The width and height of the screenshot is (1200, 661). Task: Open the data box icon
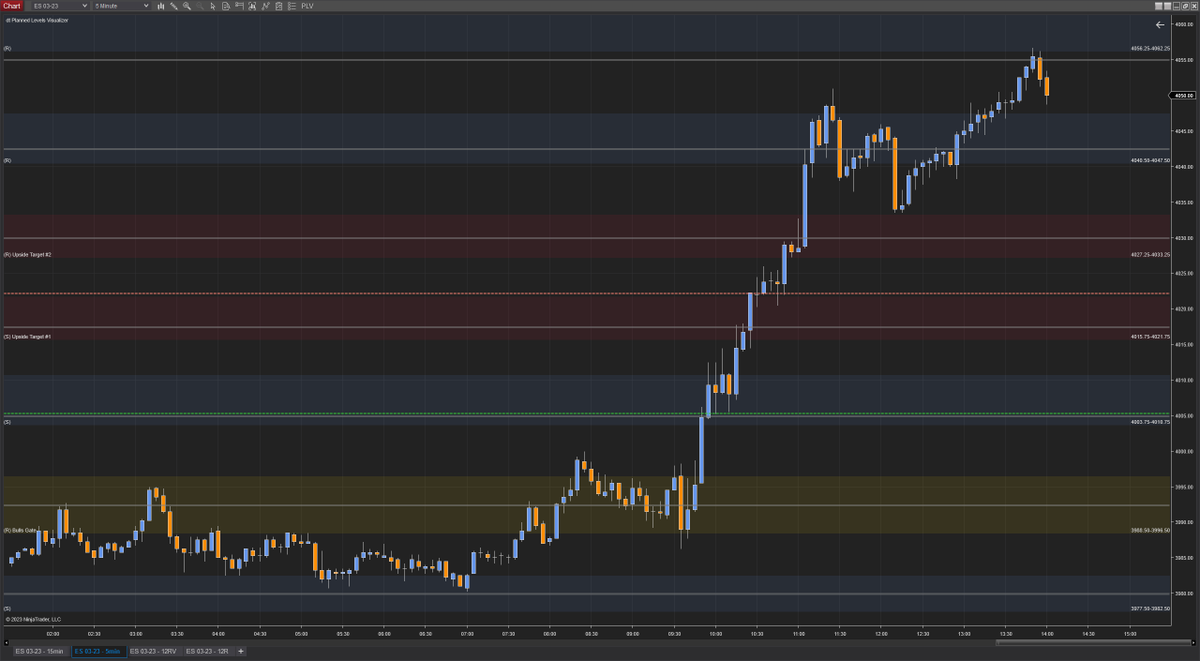point(251,6)
